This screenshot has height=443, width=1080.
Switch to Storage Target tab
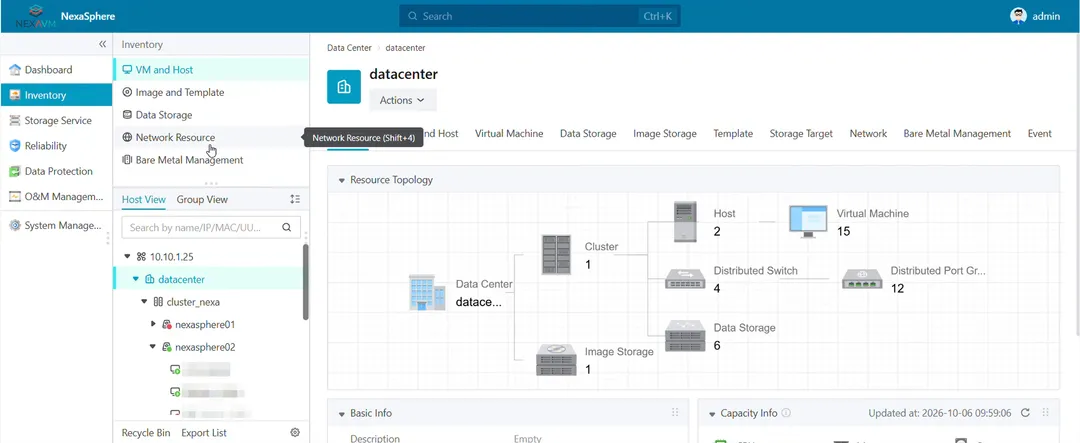pyautogui.click(x=801, y=134)
